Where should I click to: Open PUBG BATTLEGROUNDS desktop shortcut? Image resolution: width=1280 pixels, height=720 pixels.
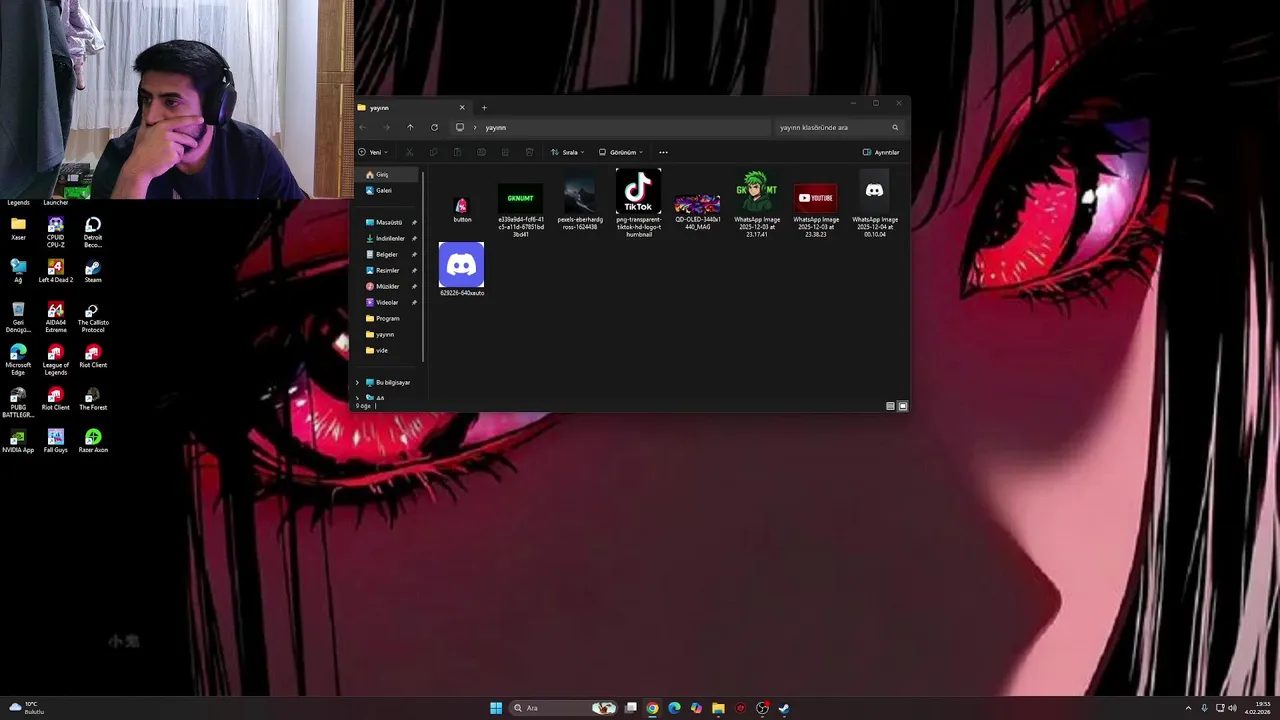tap(18, 403)
